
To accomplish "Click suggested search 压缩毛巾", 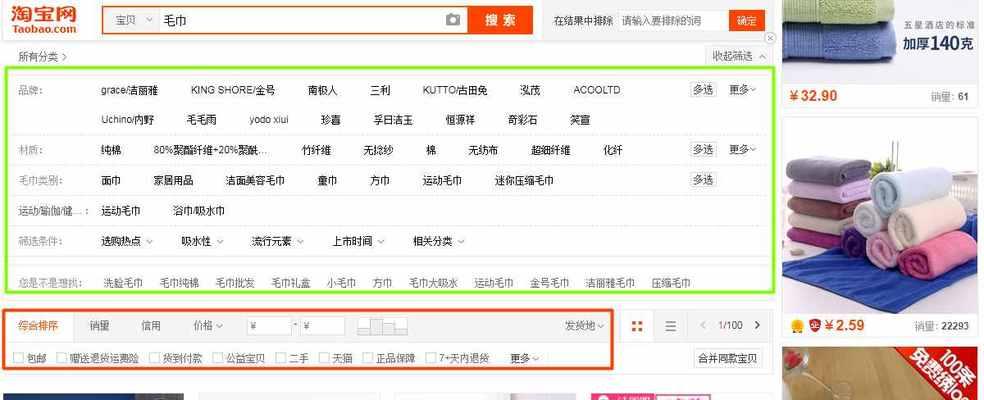I will (671, 283).
